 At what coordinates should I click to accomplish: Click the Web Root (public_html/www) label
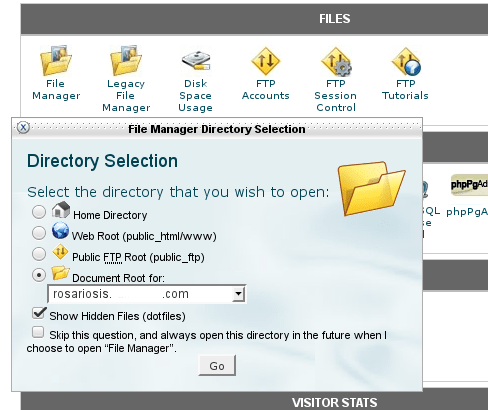tap(144, 236)
